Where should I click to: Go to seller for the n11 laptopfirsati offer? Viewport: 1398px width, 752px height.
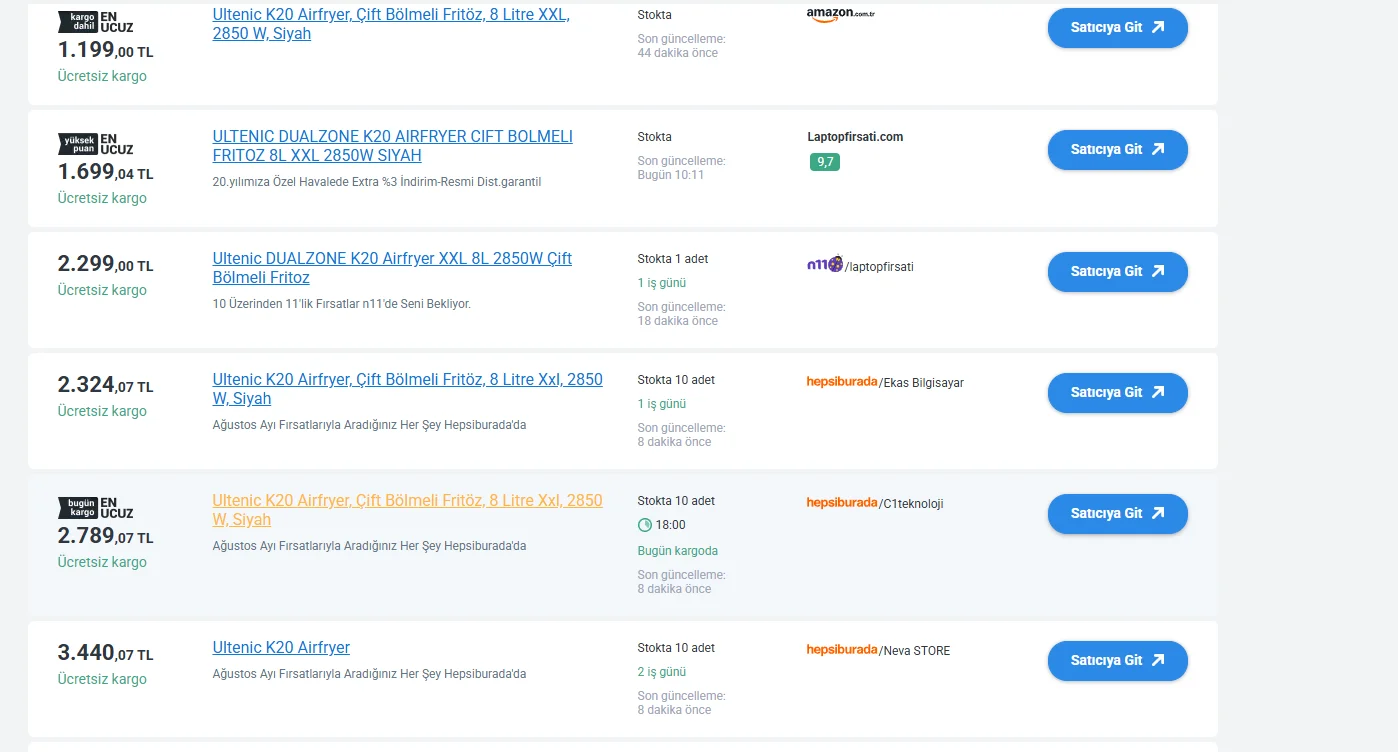[x=1118, y=272]
